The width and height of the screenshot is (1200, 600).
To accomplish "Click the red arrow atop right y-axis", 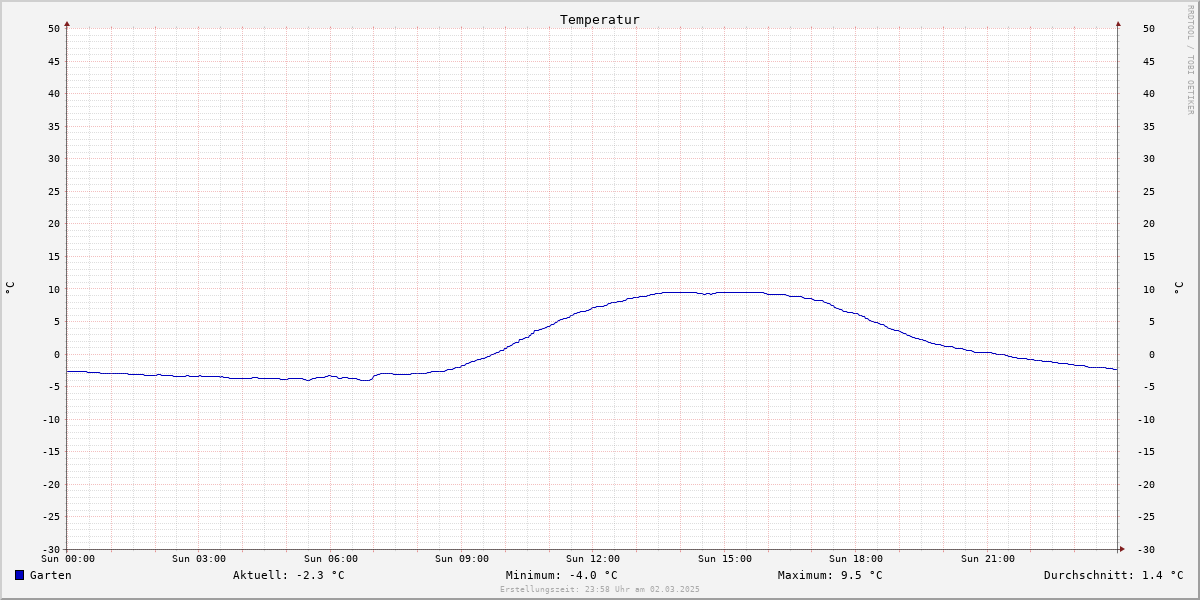I will click(x=1118, y=23).
